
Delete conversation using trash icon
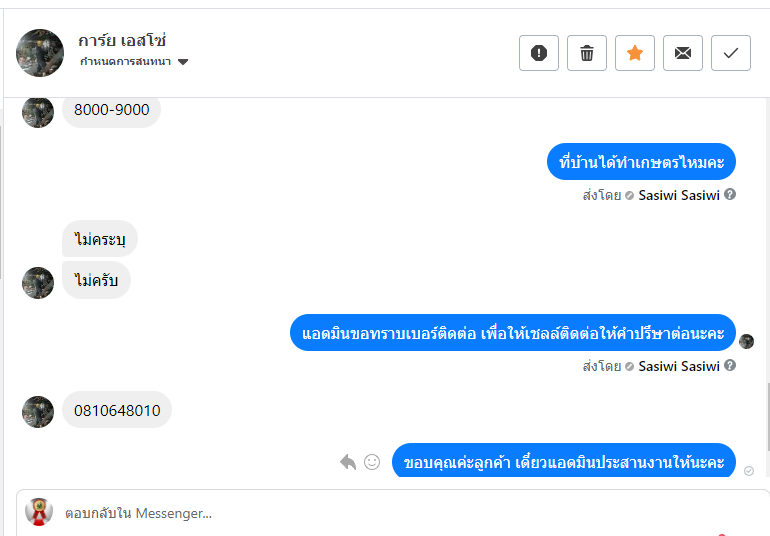[x=587, y=53]
